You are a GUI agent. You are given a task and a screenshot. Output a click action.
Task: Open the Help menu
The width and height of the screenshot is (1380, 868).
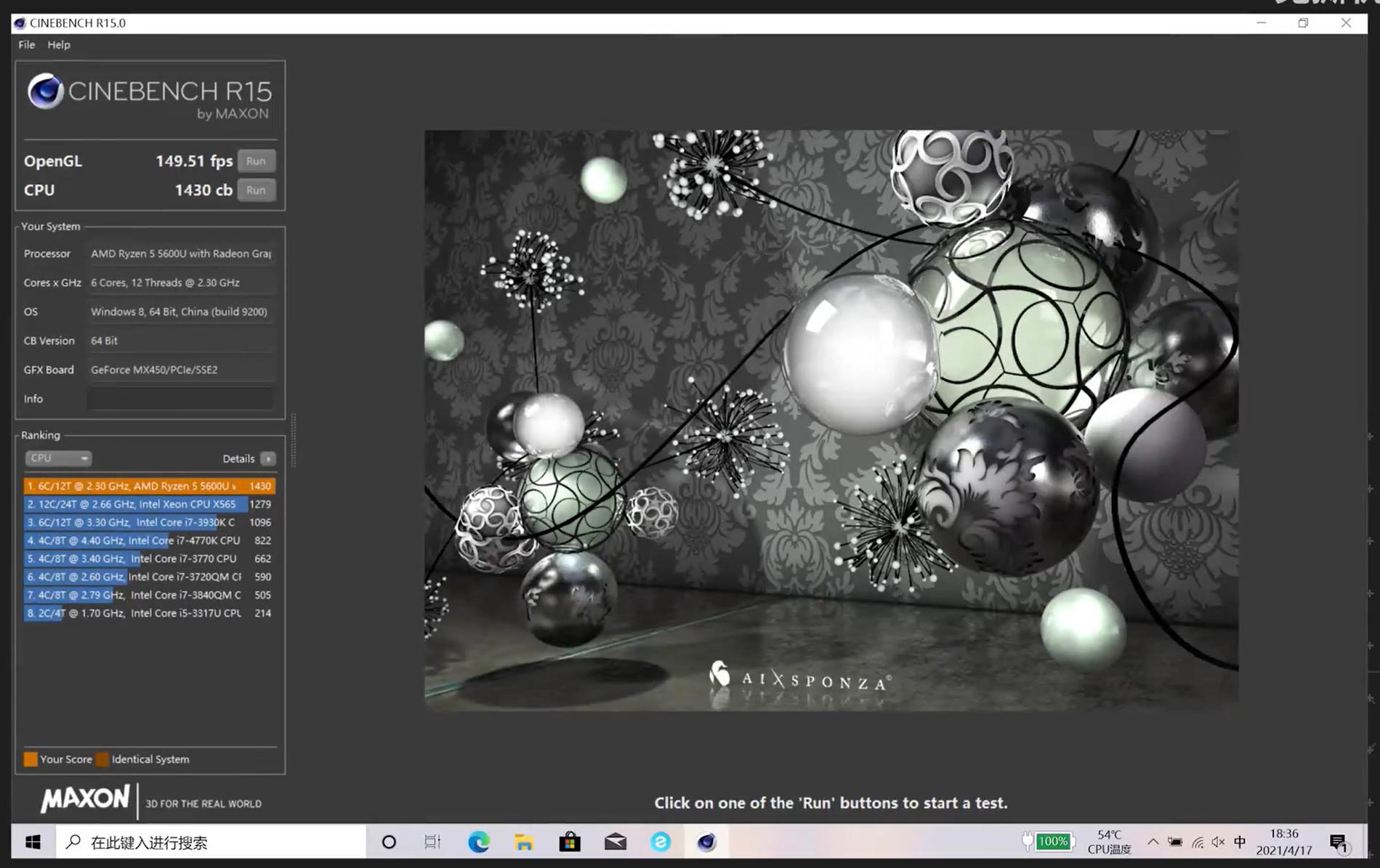pyautogui.click(x=59, y=45)
